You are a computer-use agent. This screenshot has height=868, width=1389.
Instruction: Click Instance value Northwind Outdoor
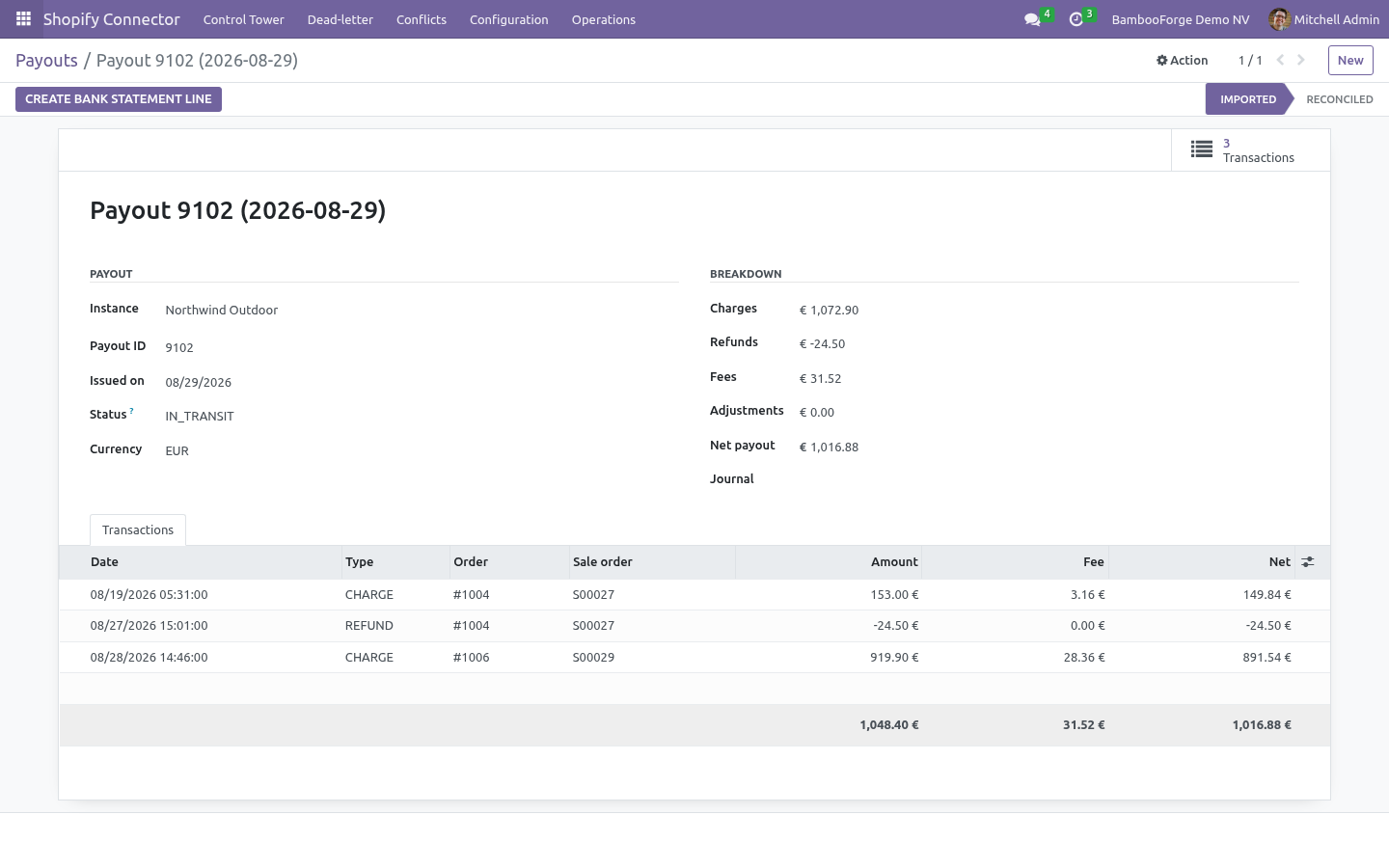click(x=222, y=311)
